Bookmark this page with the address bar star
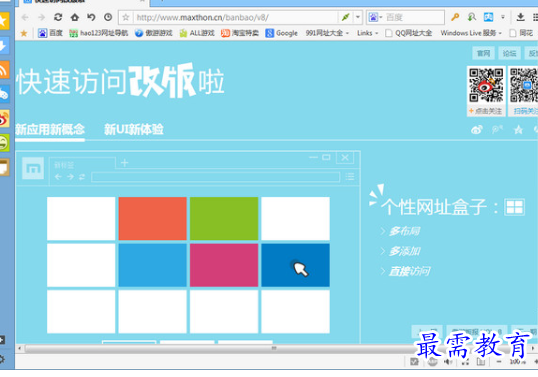 [126, 17]
